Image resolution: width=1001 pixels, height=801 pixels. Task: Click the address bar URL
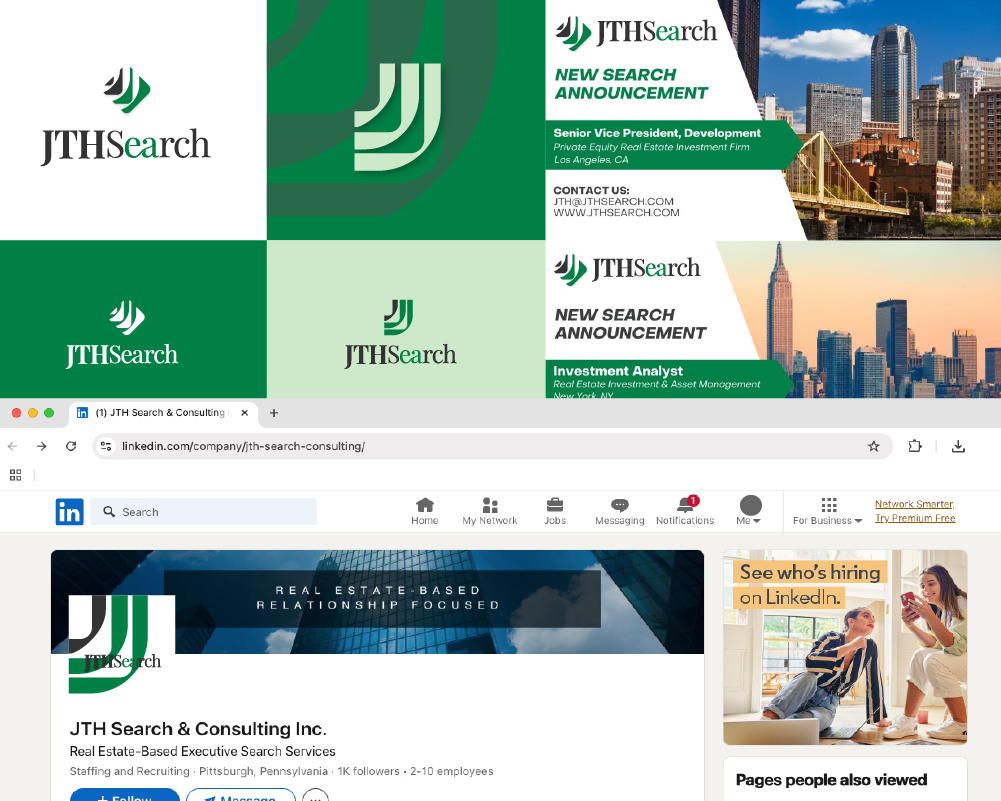click(243, 446)
